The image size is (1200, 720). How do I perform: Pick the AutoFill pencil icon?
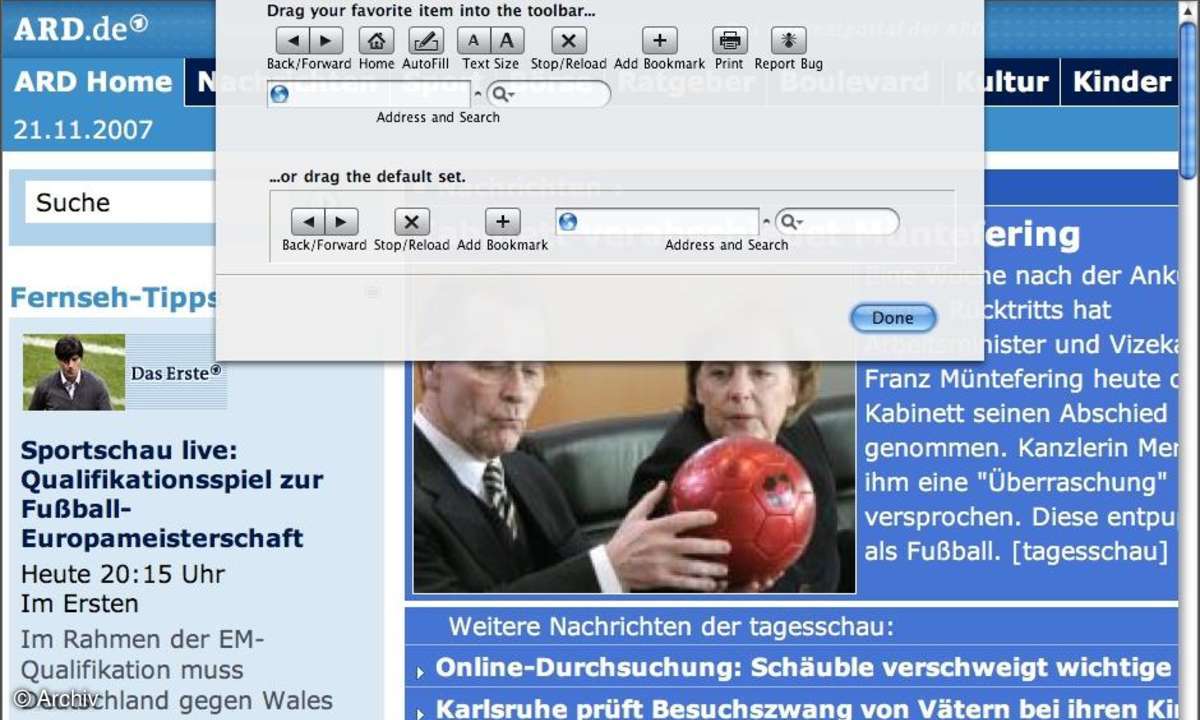pyautogui.click(x=426, y=41)
